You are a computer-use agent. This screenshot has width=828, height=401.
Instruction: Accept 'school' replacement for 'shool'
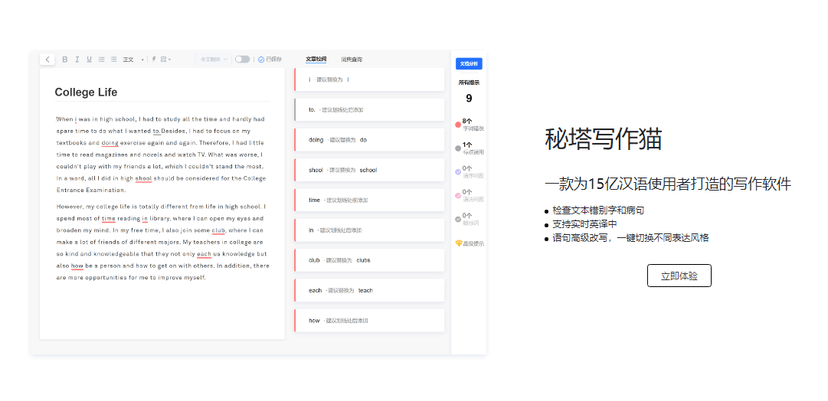click(x=368, y=170)
